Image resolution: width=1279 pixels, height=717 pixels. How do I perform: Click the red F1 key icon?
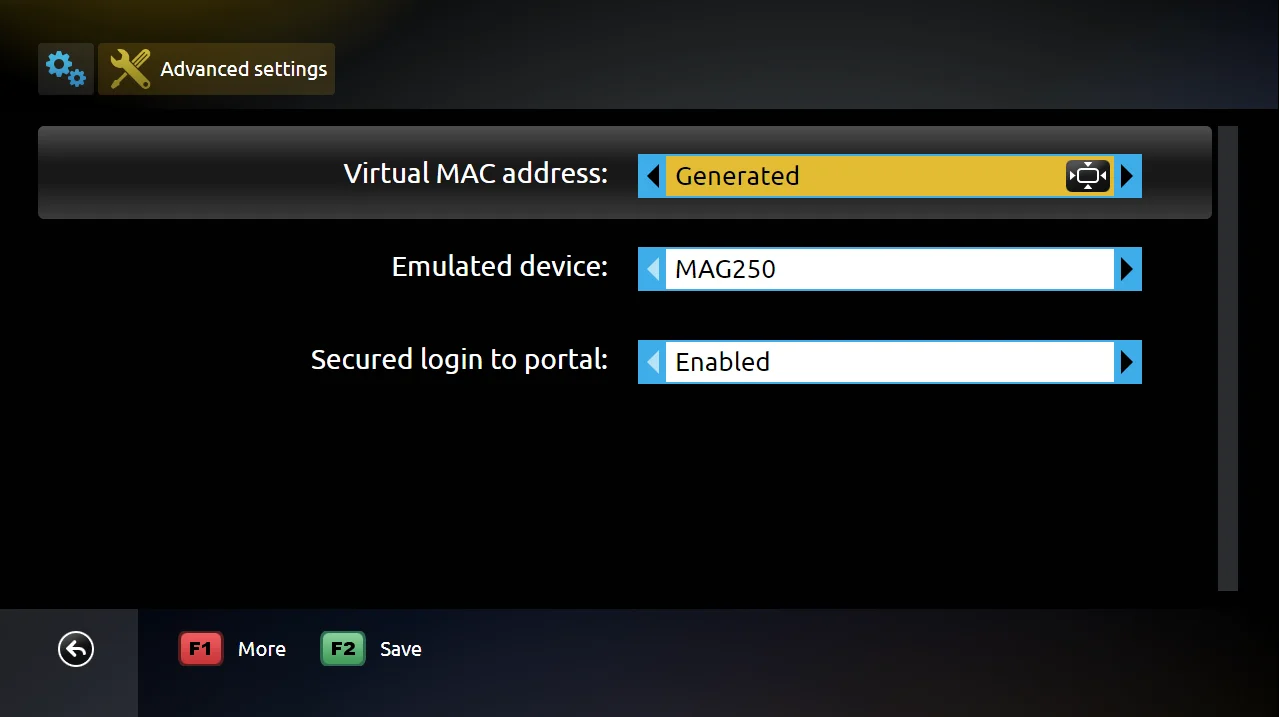point(201,649)
